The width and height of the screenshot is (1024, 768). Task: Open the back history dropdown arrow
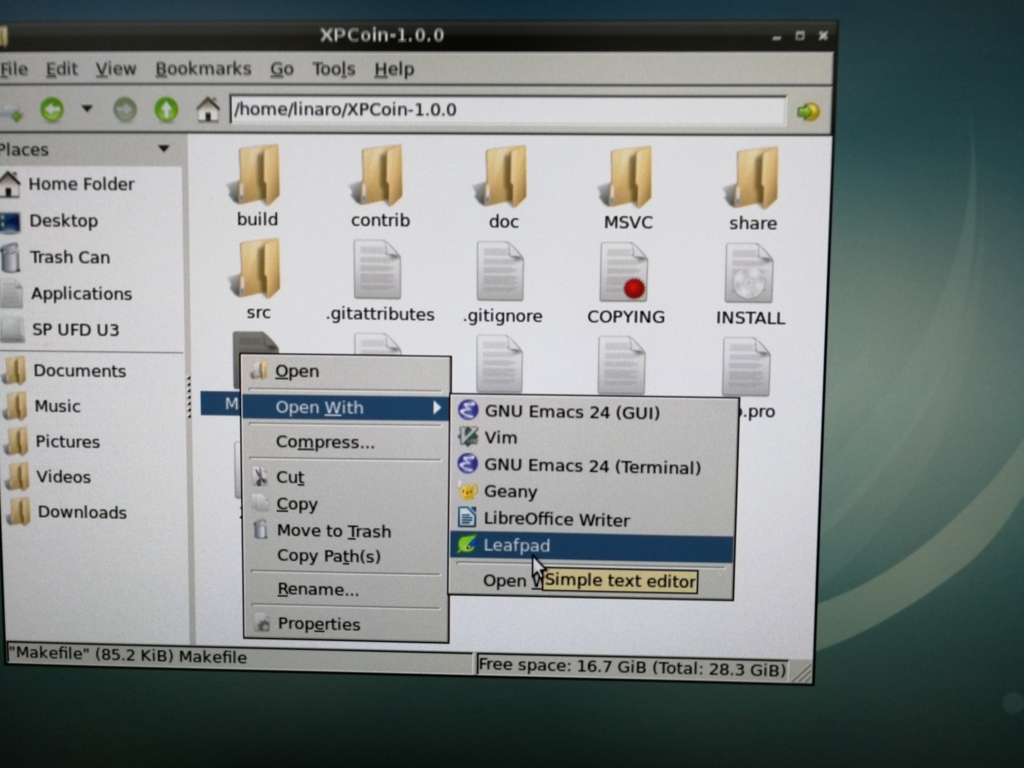tap(86, 108)
